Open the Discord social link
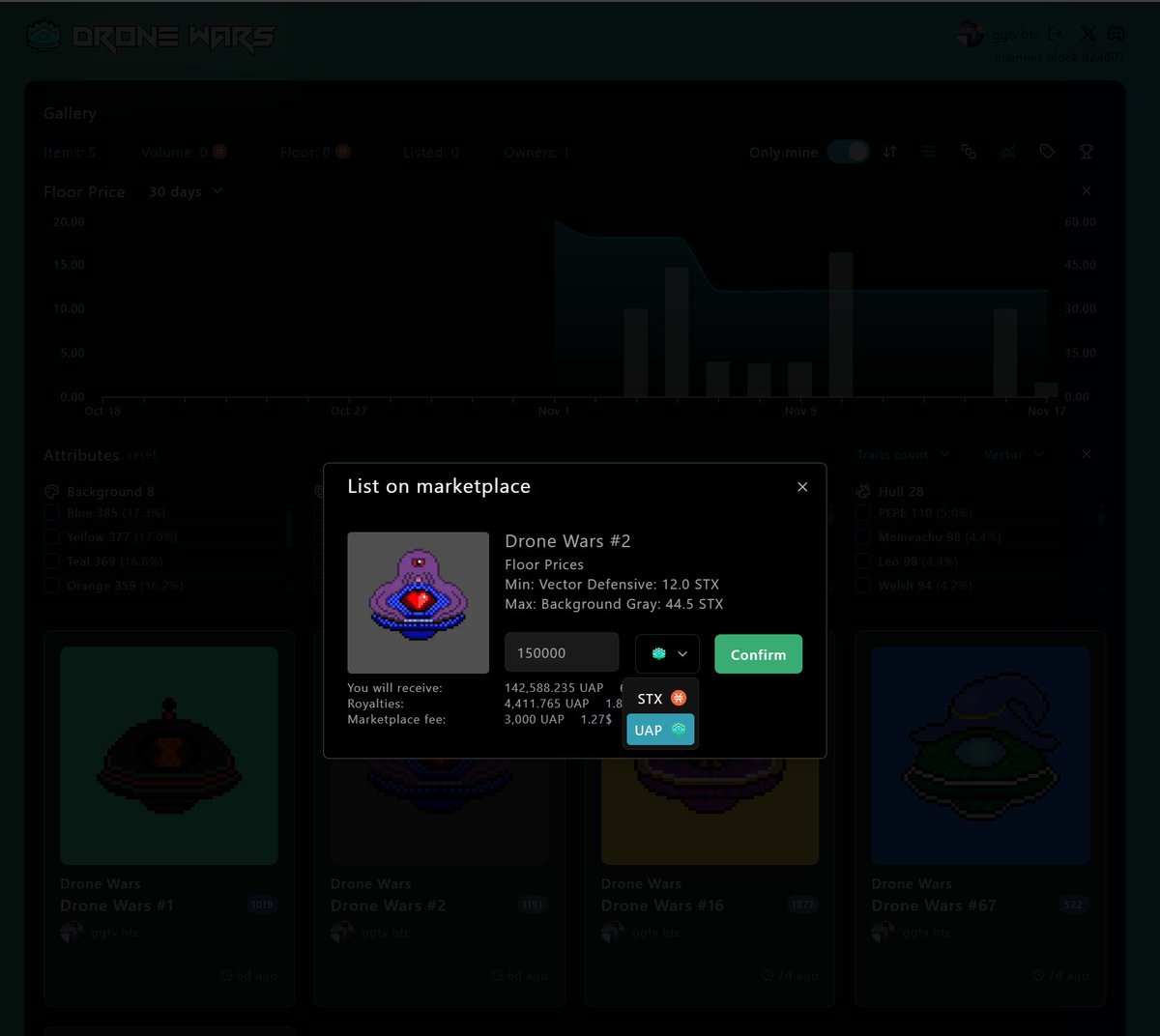This screenshot has width=1160, height=1036. [1116, 34]
